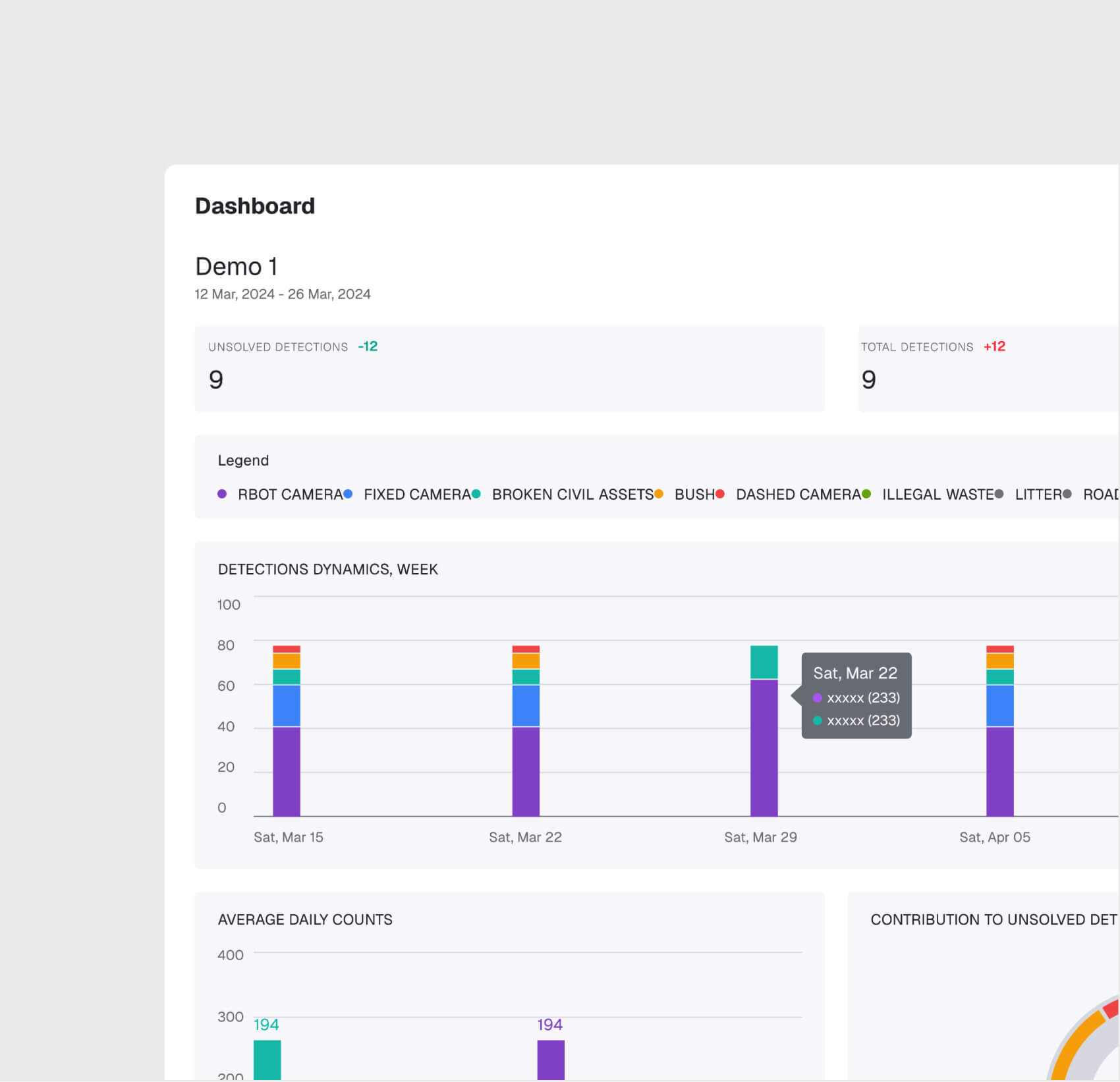
Task: Click the BUSH orange legend marker
Action: (658, 494)
